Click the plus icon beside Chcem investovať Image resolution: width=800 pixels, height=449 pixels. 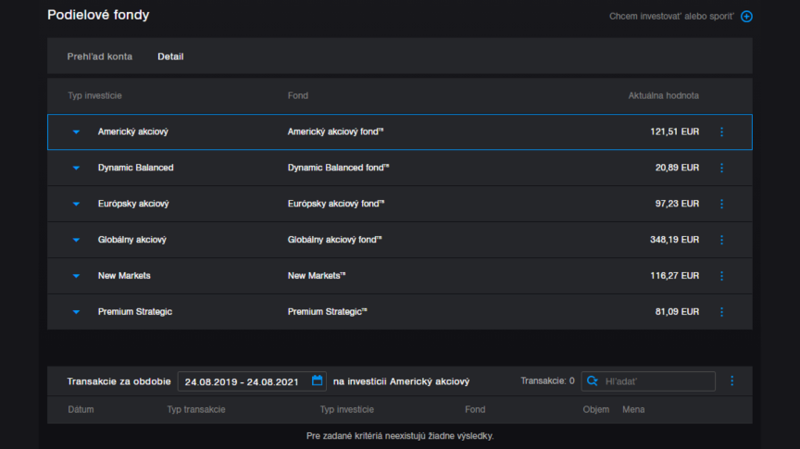tap(746, 16)
